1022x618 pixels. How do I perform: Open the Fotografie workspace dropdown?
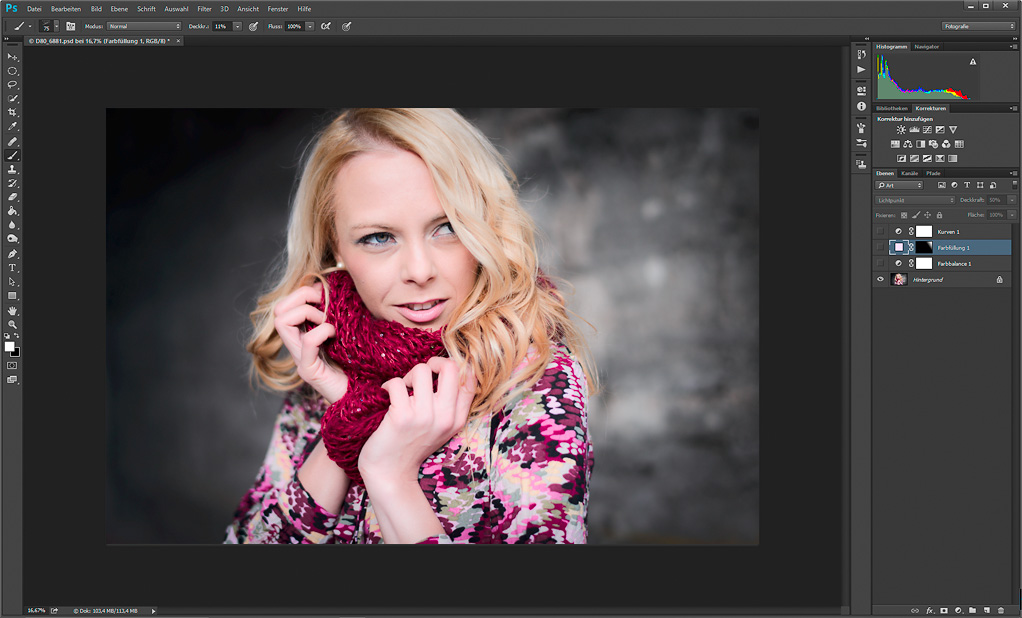coord(978,26)
